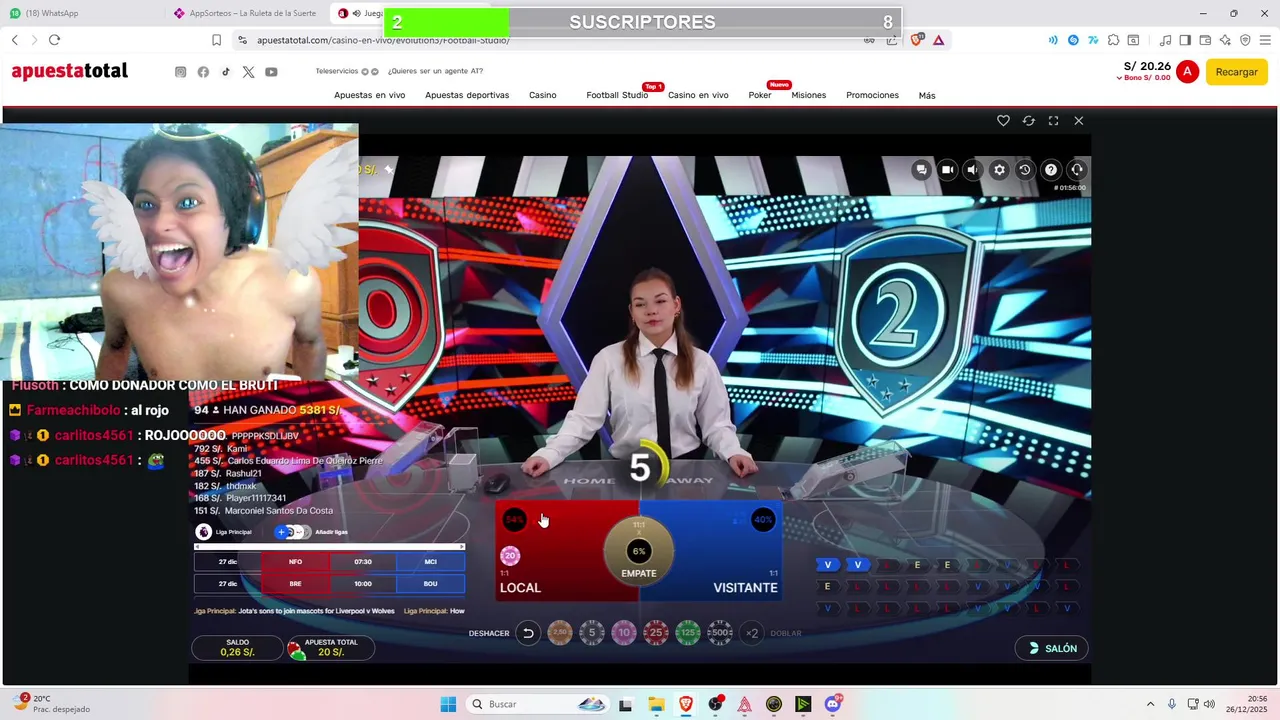Screen dimensions: 1280x720
Task: Close the game frame with X
Action: click(1078, 120)
